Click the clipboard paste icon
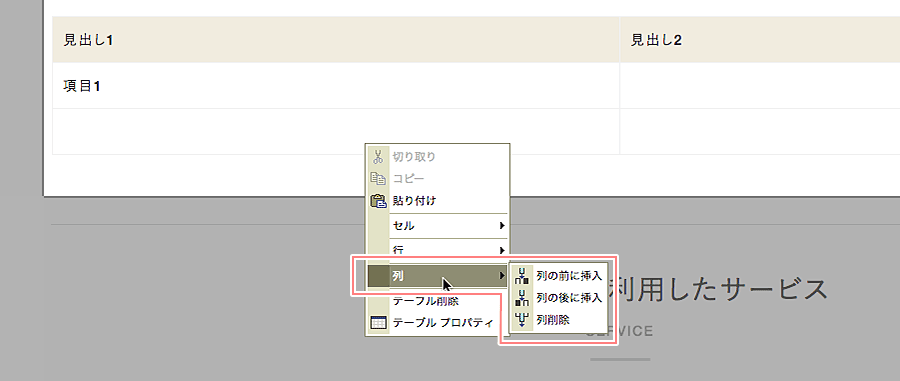The height and width of the screenshot is (381, 900). coord(378,201)
